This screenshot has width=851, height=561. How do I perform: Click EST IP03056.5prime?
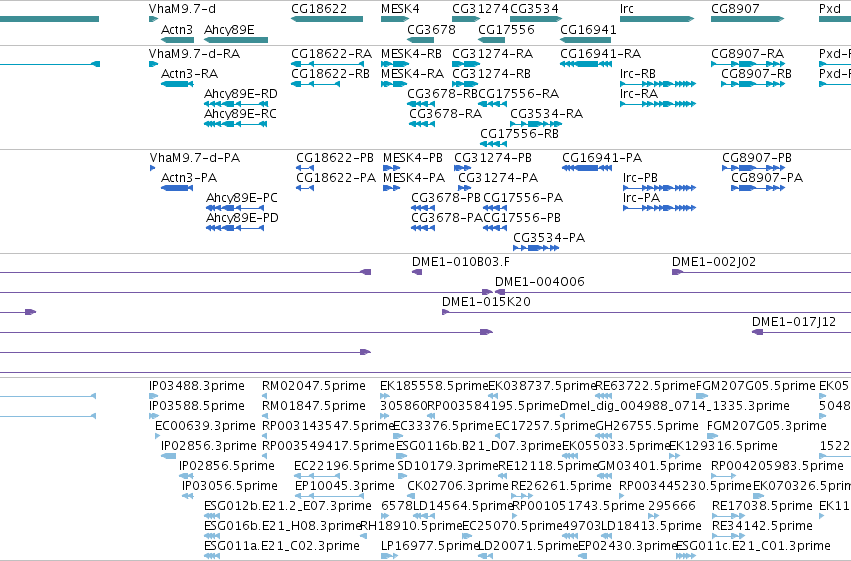click(188, 496)
